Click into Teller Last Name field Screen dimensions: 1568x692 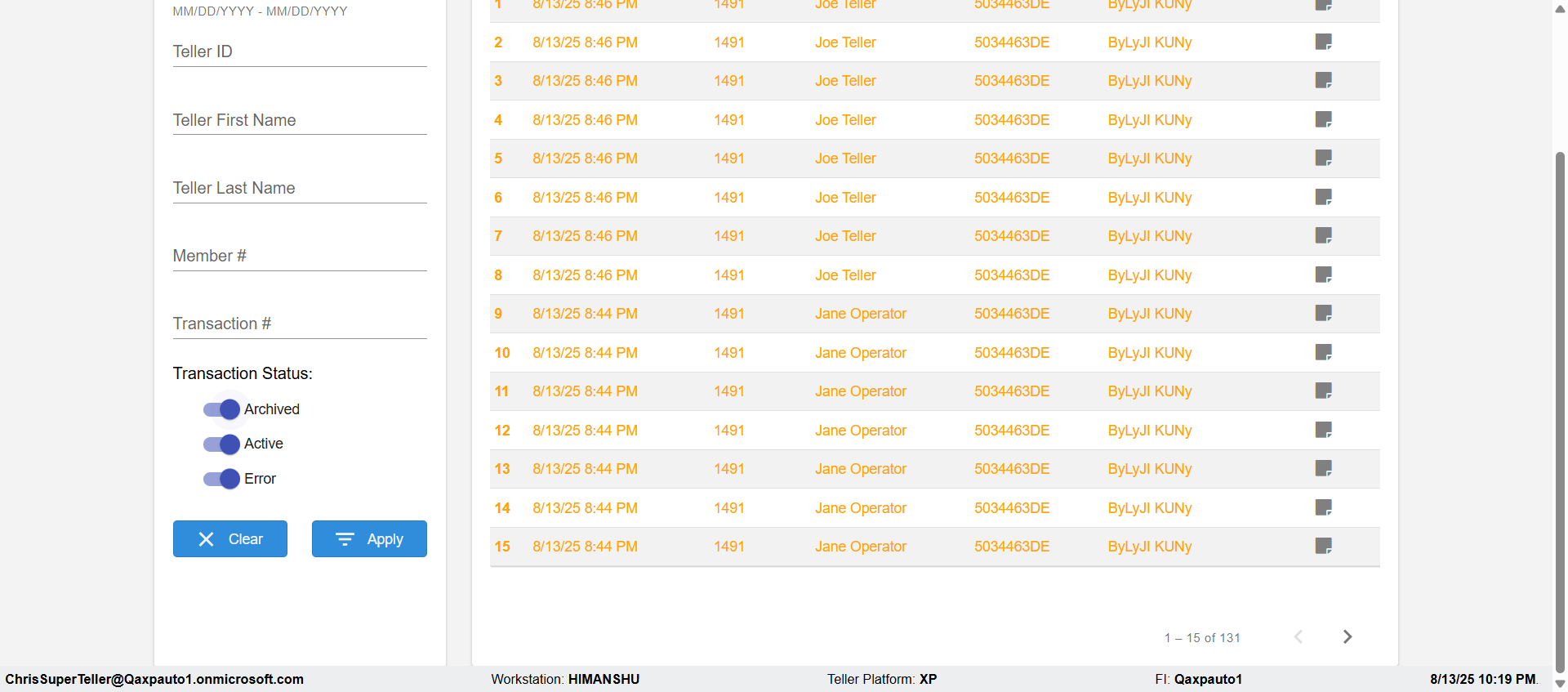[x=300, y=189]
